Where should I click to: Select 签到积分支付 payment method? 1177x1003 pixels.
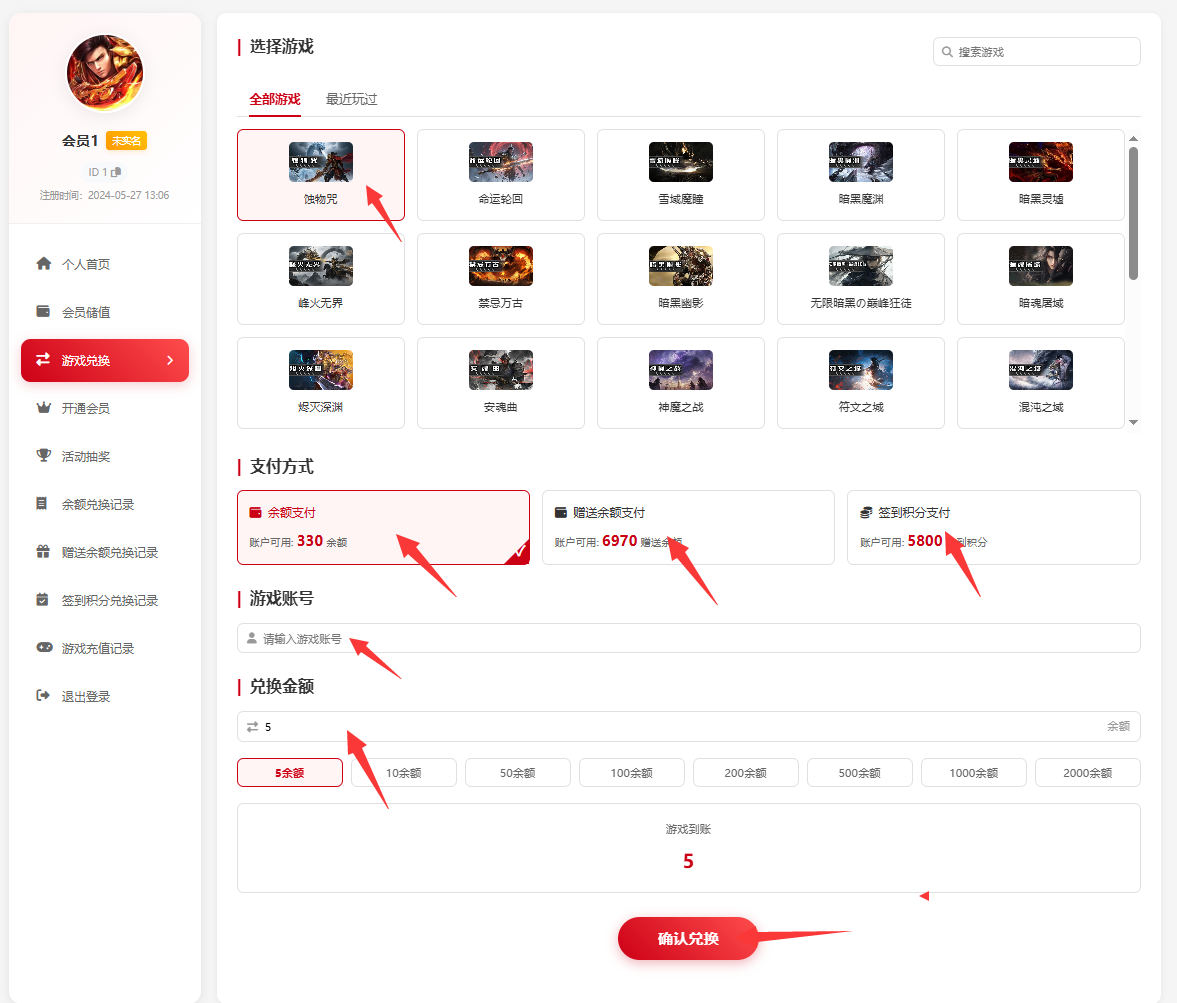(x=993, y=527)
